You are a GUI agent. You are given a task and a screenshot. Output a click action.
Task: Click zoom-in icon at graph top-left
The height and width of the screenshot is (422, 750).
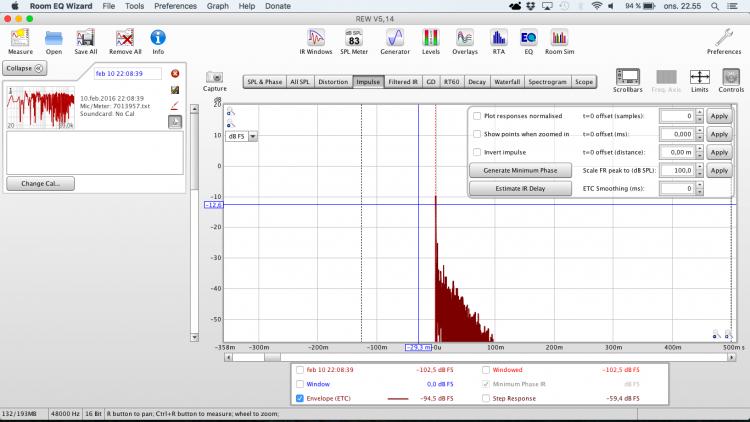point(231,111)
